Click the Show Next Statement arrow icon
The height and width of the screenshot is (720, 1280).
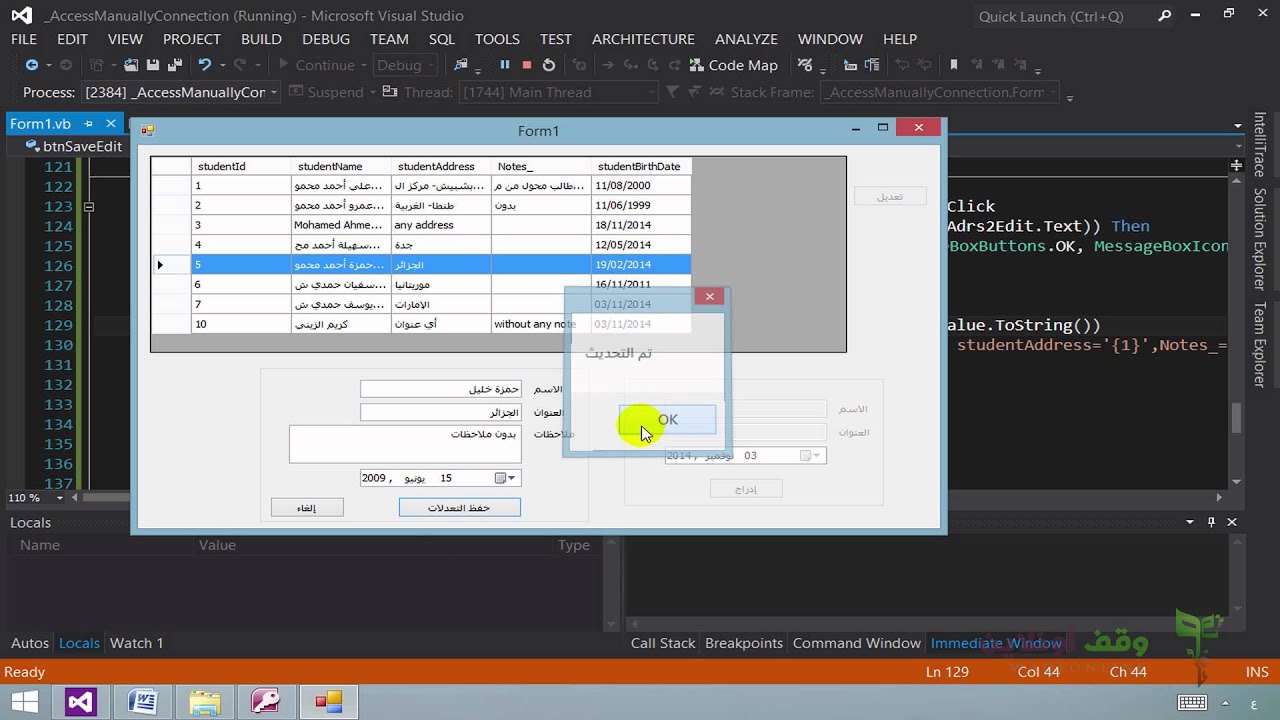coord(608,65)
